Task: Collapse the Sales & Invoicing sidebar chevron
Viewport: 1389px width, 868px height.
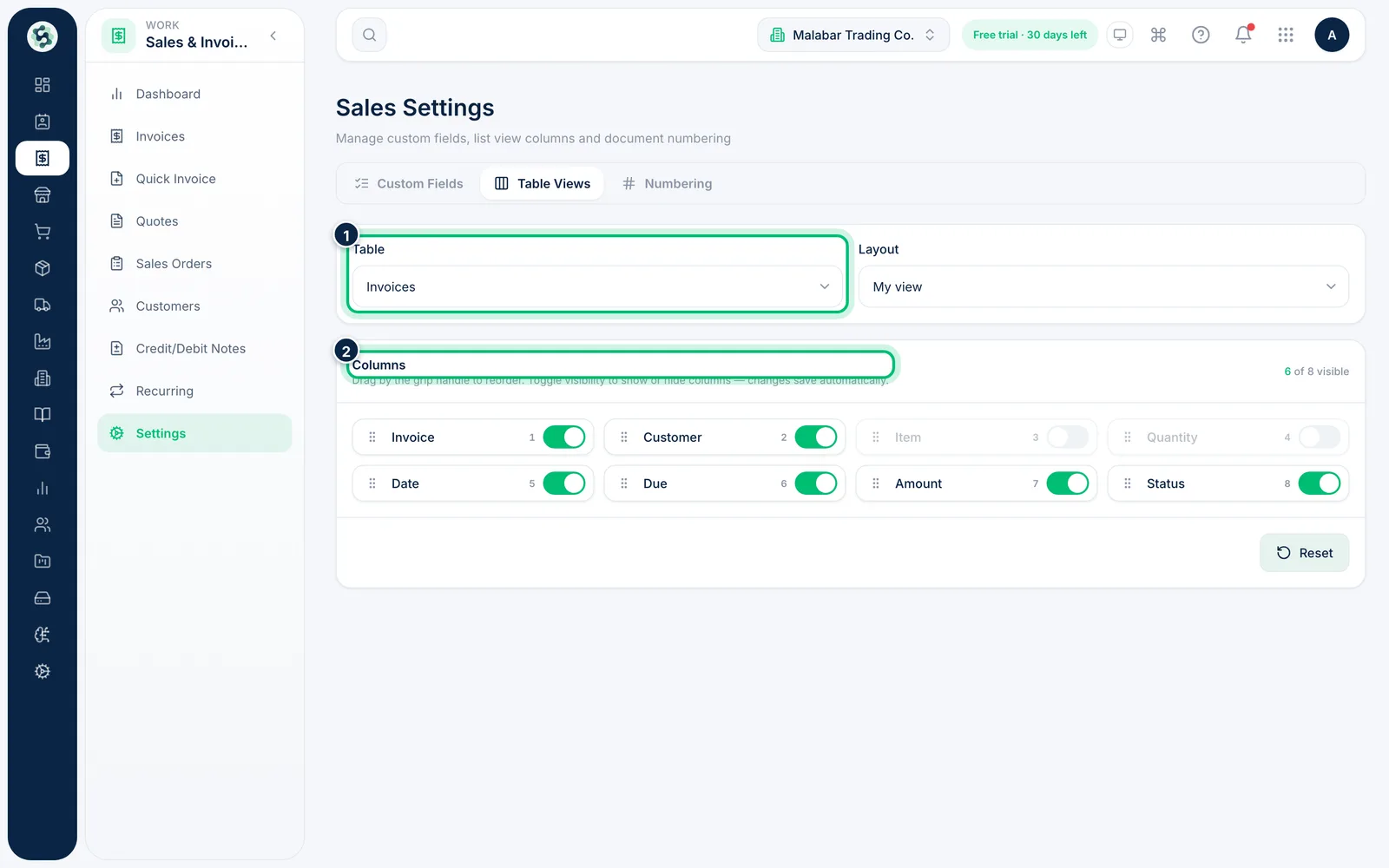Action: pos(273,36)
